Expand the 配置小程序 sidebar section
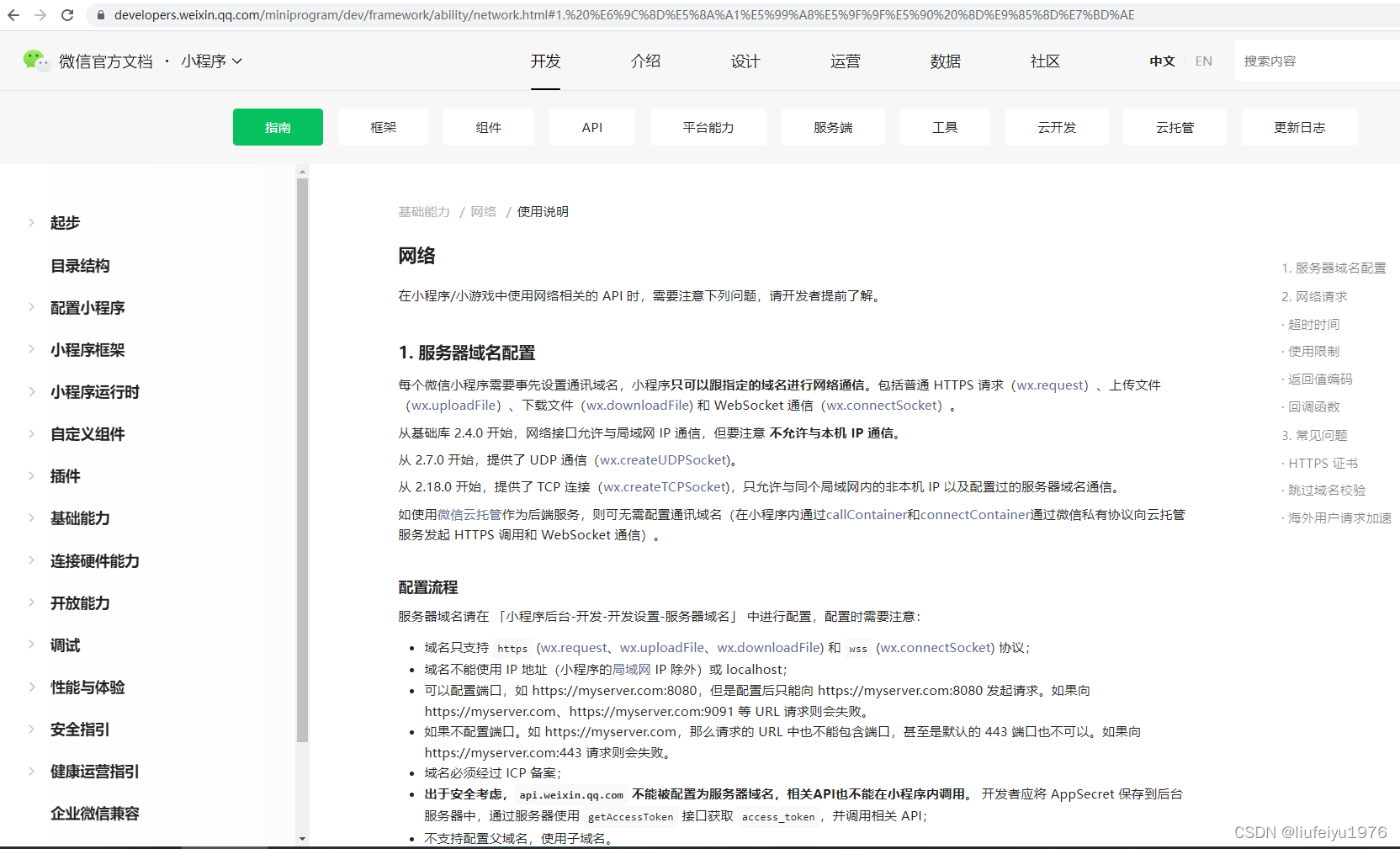The image size is (1400, 849). coord(31,308)
